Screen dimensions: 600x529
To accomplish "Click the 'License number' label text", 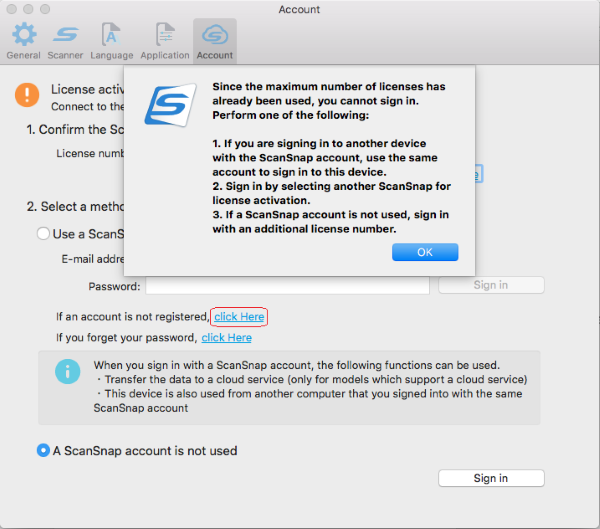I will click(x=90, y=153).
